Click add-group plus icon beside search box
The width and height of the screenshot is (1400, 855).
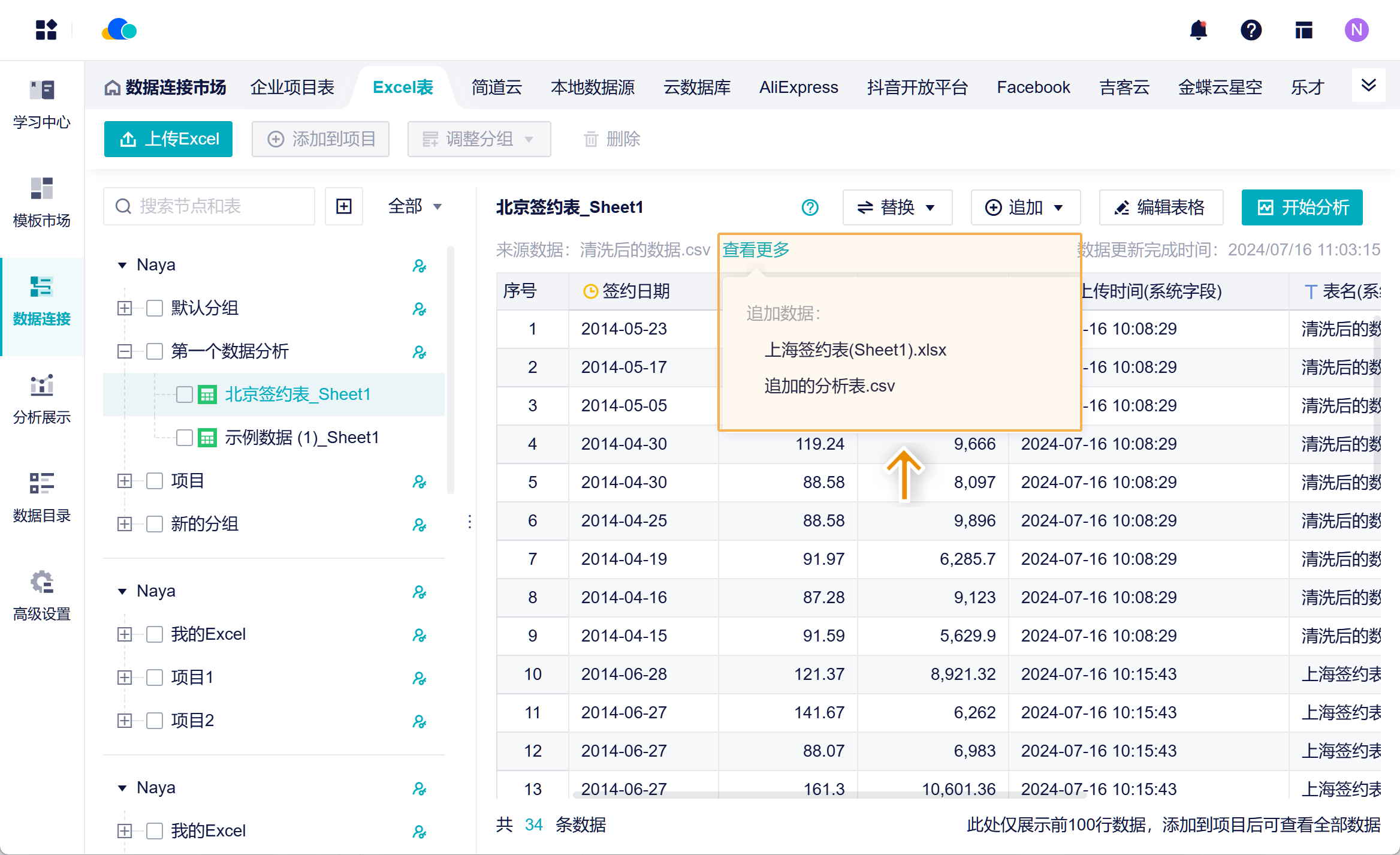tap(344, 206)
